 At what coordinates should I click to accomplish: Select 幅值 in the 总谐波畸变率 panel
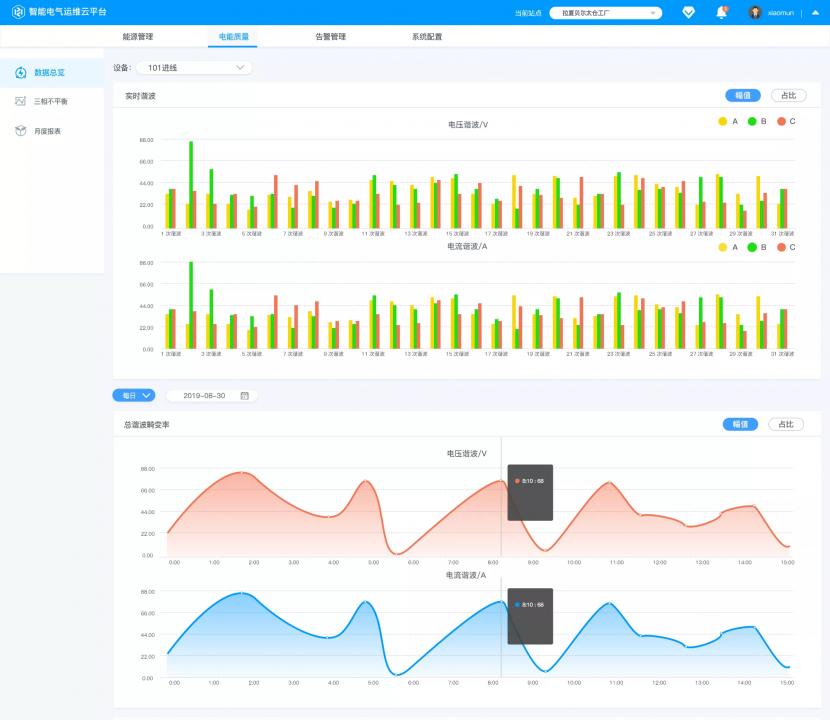click(740, 424)
